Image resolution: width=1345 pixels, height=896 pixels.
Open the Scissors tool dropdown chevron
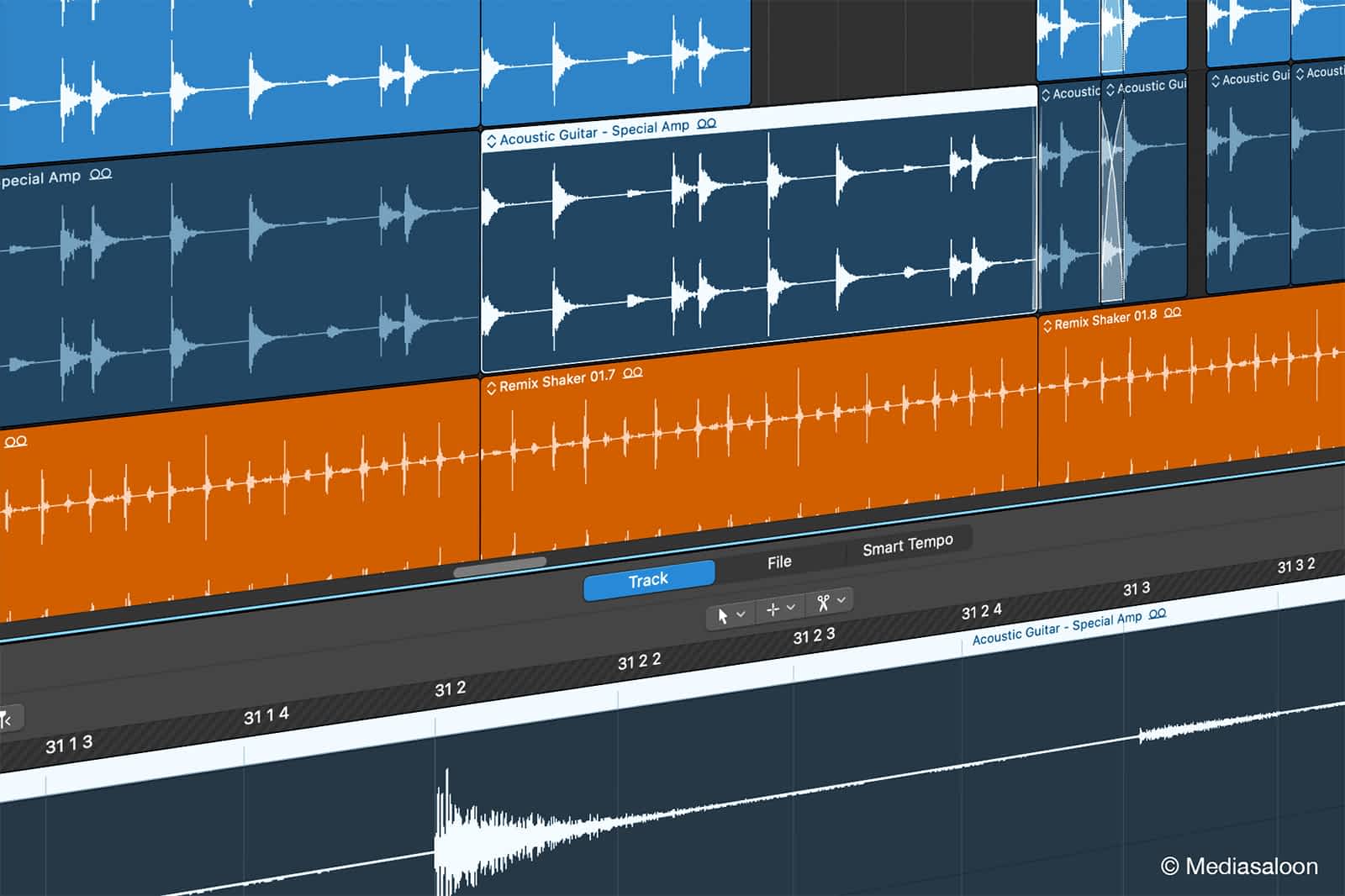(841, 599)
